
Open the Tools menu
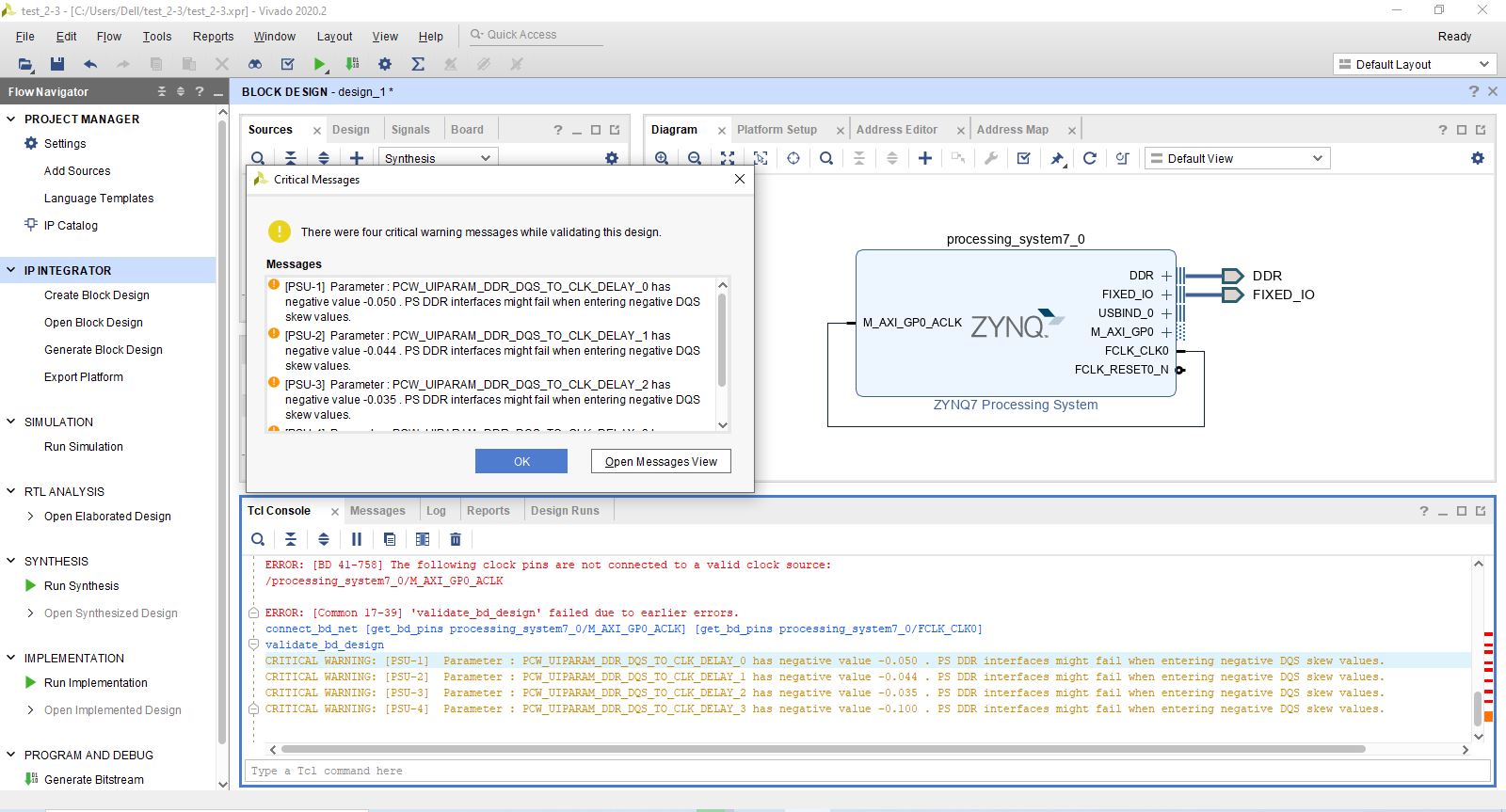(x=157, y=37)
